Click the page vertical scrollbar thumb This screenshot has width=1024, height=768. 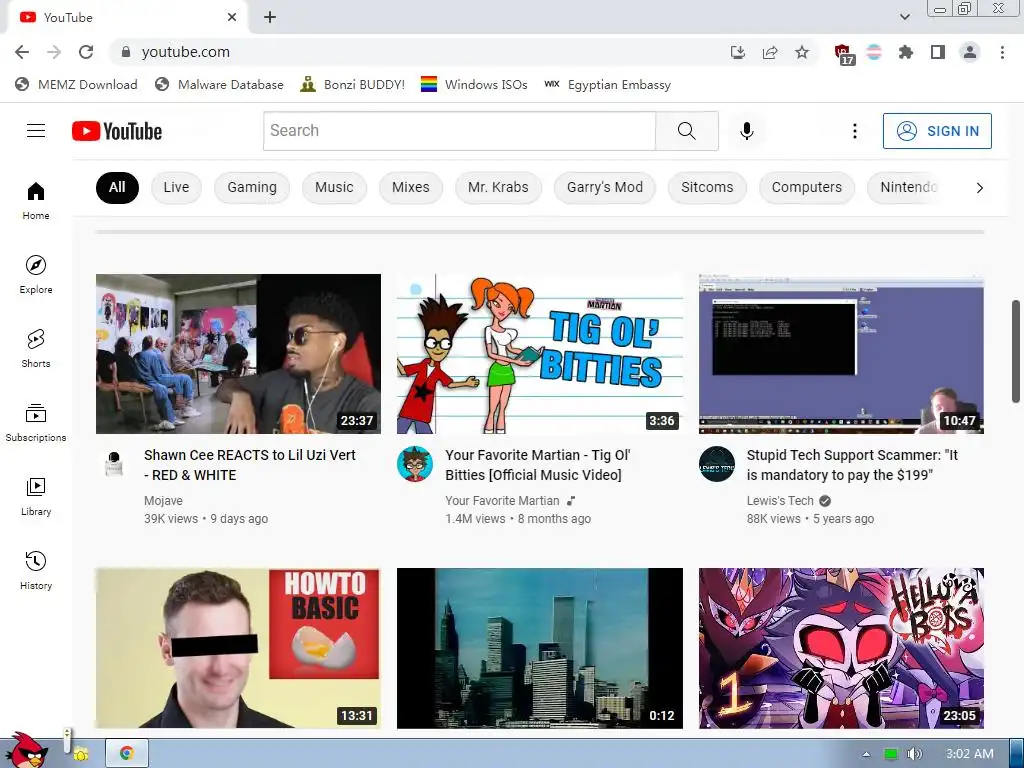pos(1016,351)
